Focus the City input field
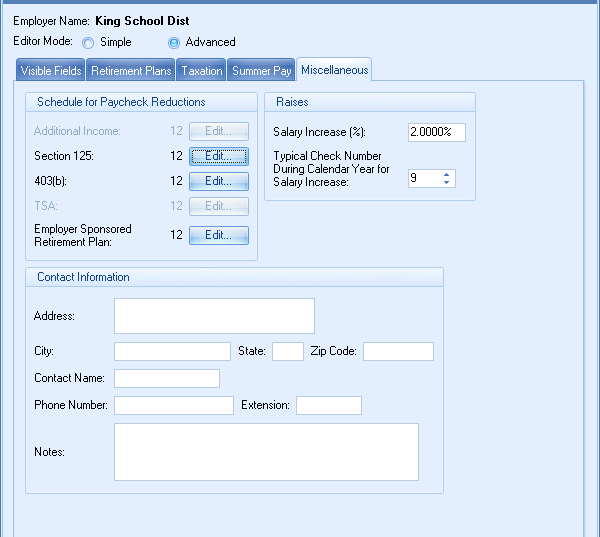600x537 pixels. pos(172,351)
